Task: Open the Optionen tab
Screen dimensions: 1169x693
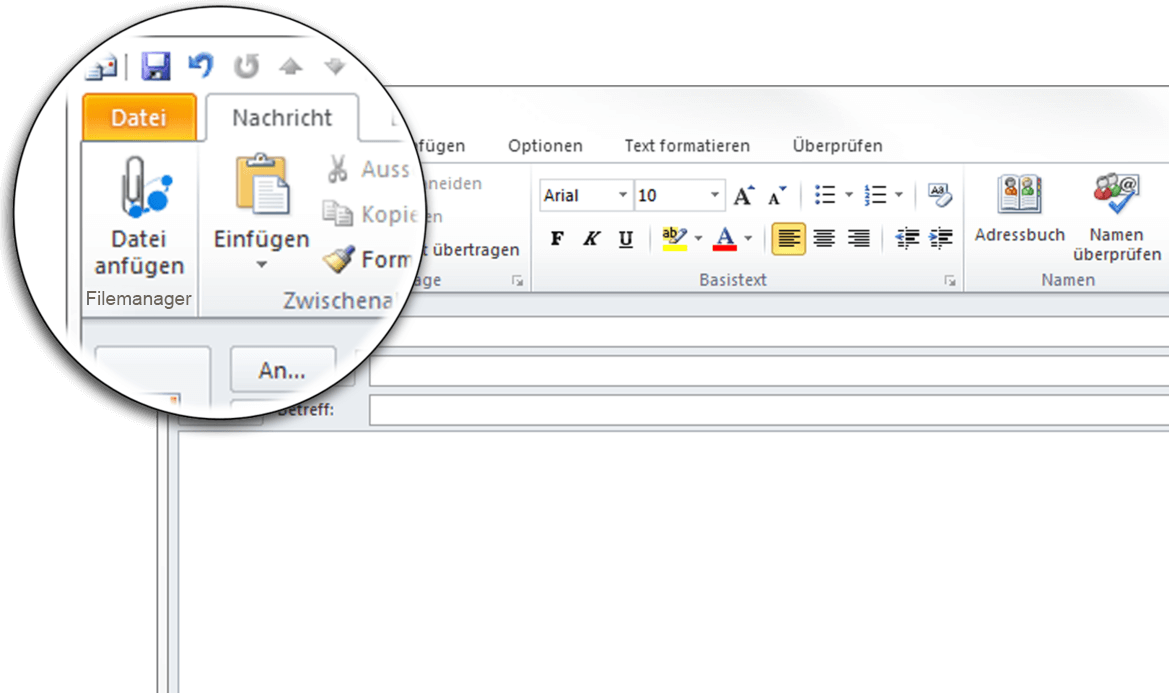Action: point(545,146)
